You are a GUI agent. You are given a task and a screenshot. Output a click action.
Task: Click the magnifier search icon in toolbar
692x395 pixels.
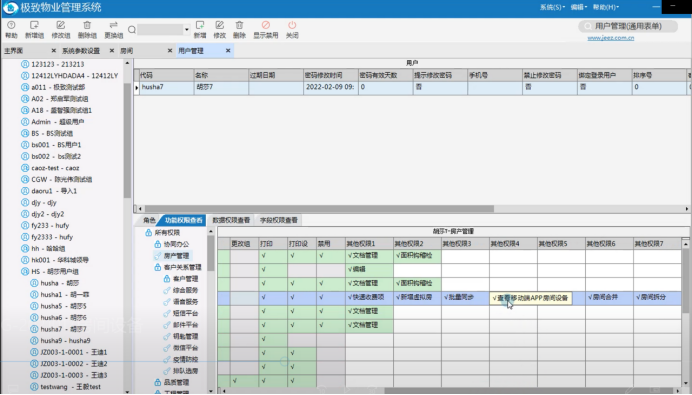[132, 30]
